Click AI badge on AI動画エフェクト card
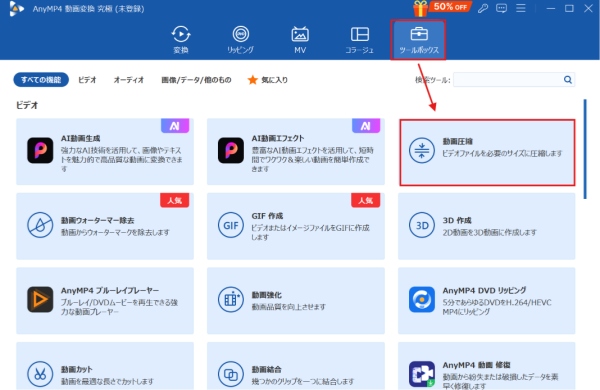 (x=366, y=126)
